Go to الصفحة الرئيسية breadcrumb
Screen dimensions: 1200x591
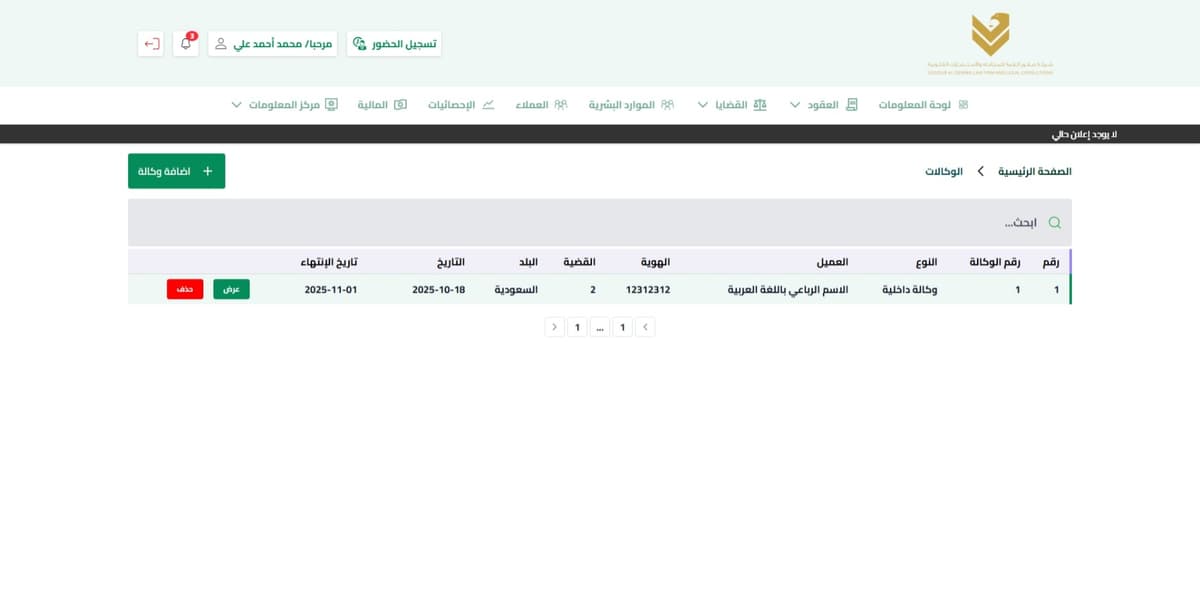(x=1035, y=172)
